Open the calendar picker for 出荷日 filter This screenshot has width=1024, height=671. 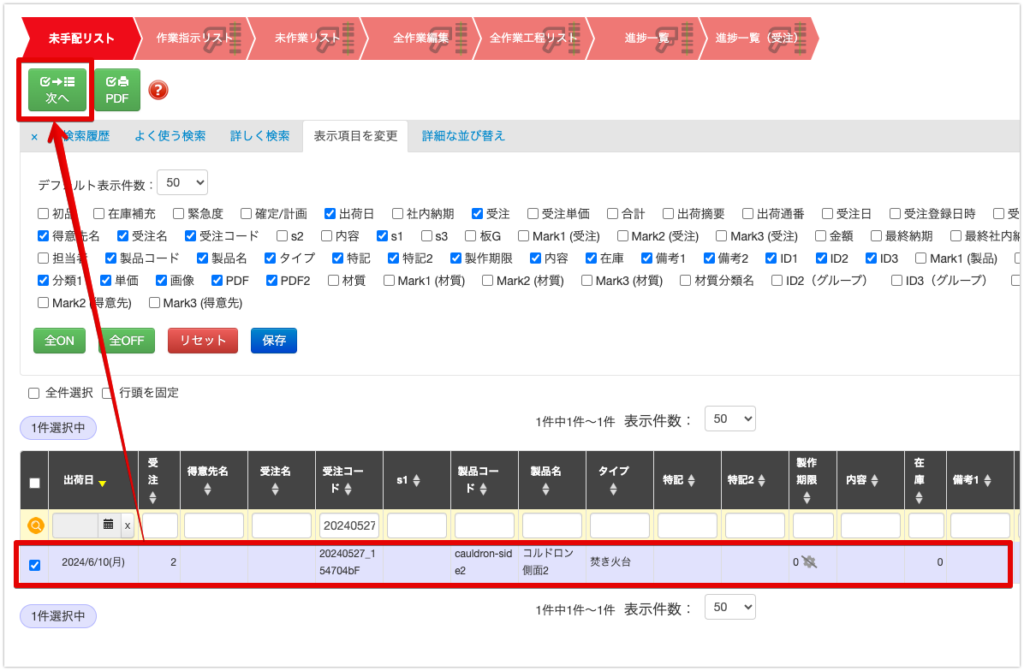(x=108, y=524)
